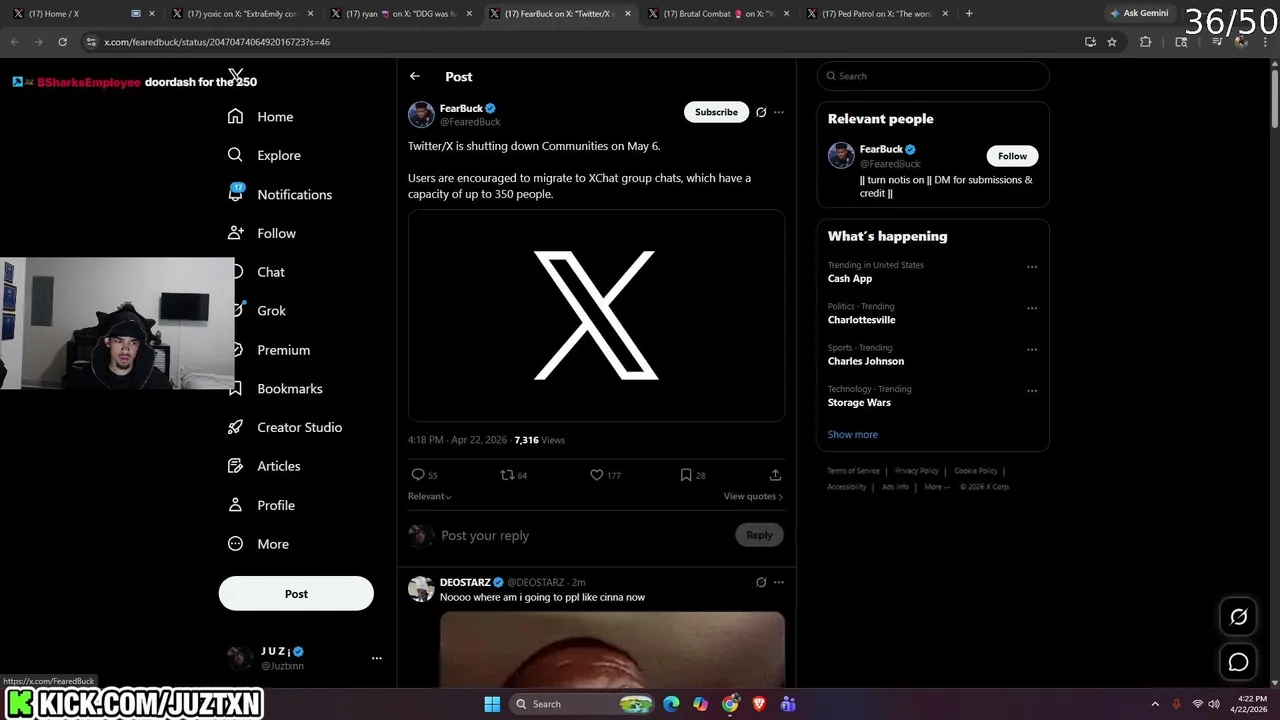Click the Ask Gemini button
The height and width of the screenshot is (720, 1280).
tap(1139, 14)
